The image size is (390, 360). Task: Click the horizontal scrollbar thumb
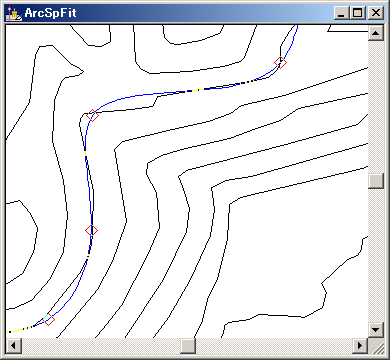(x=188, y=346)
